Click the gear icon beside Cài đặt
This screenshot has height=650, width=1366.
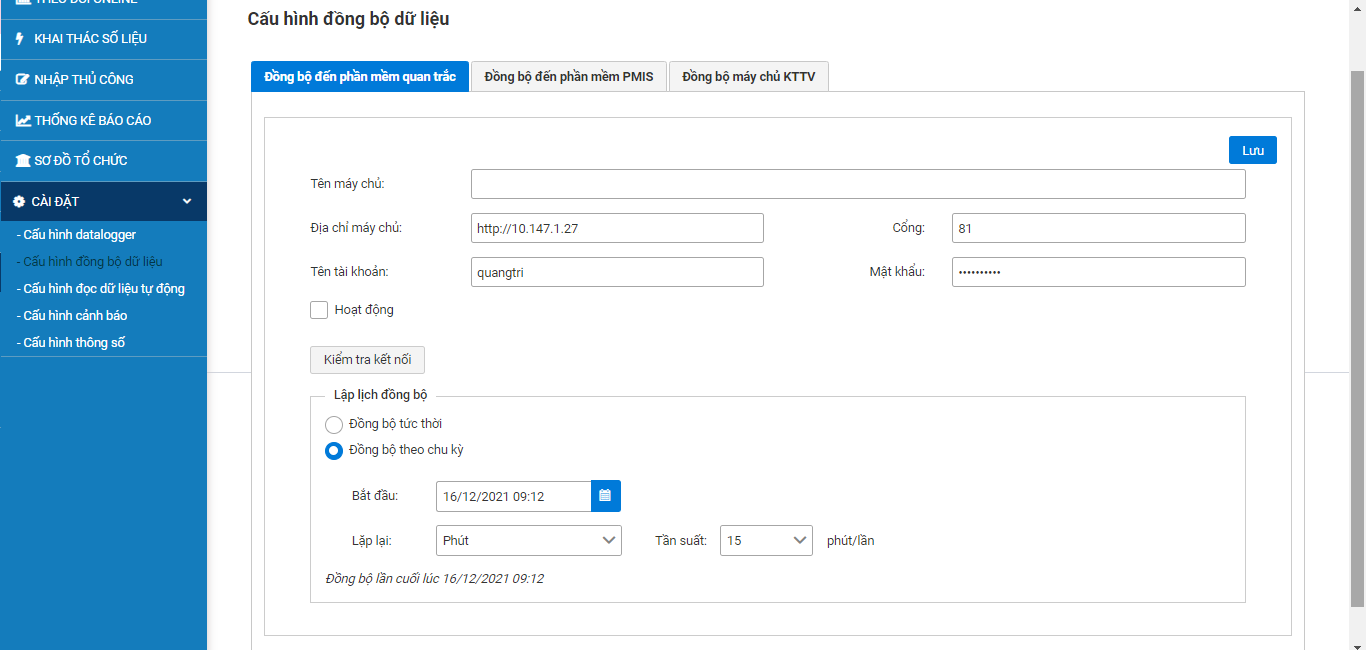coord(18,202)
